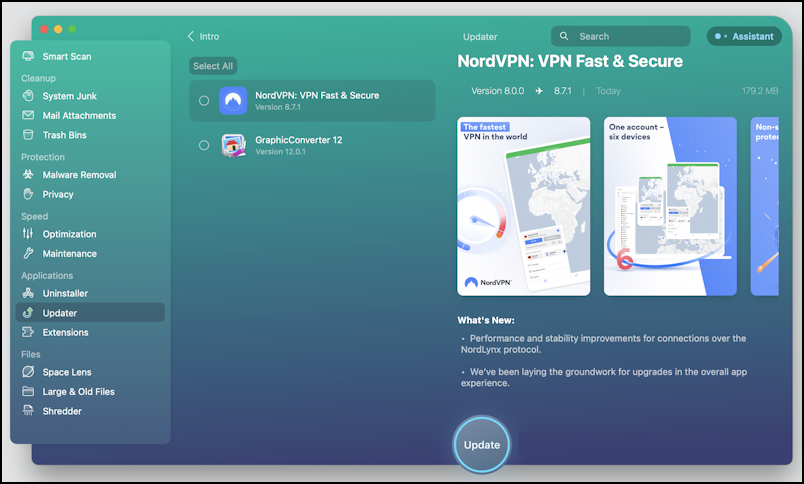Viewport: 804px width, 484px height.
Task: Click the Uninstaller icon
Action: click(x=28, y=293)
